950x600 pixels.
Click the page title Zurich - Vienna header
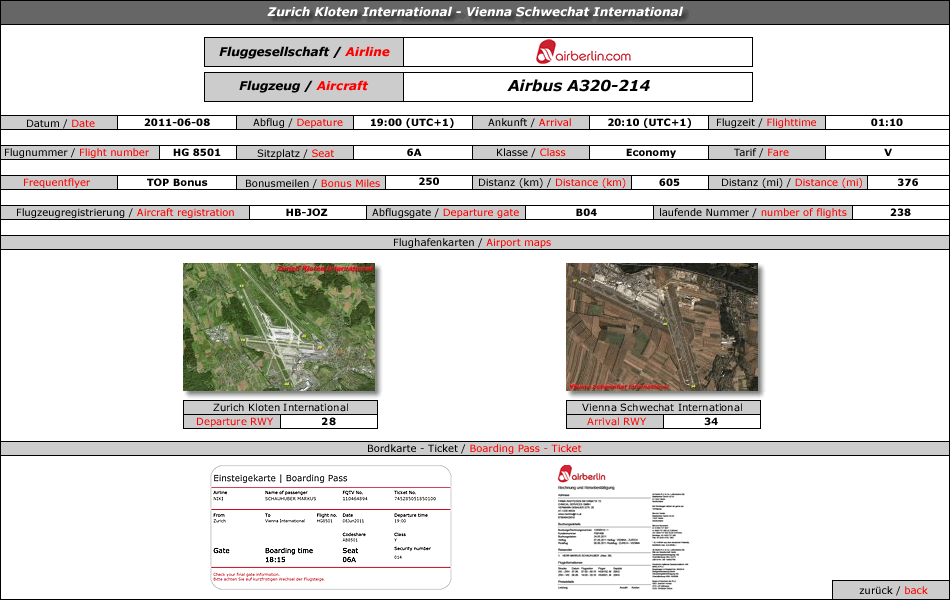click(475, 12)
